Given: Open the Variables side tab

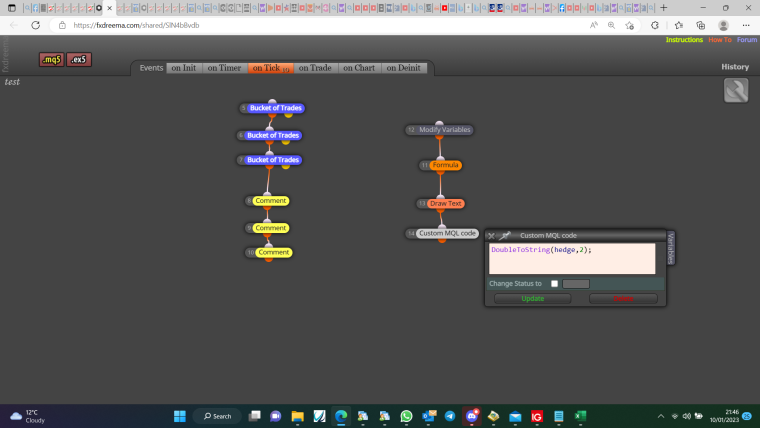Looking at the screenshot, I should click(671, 248).
